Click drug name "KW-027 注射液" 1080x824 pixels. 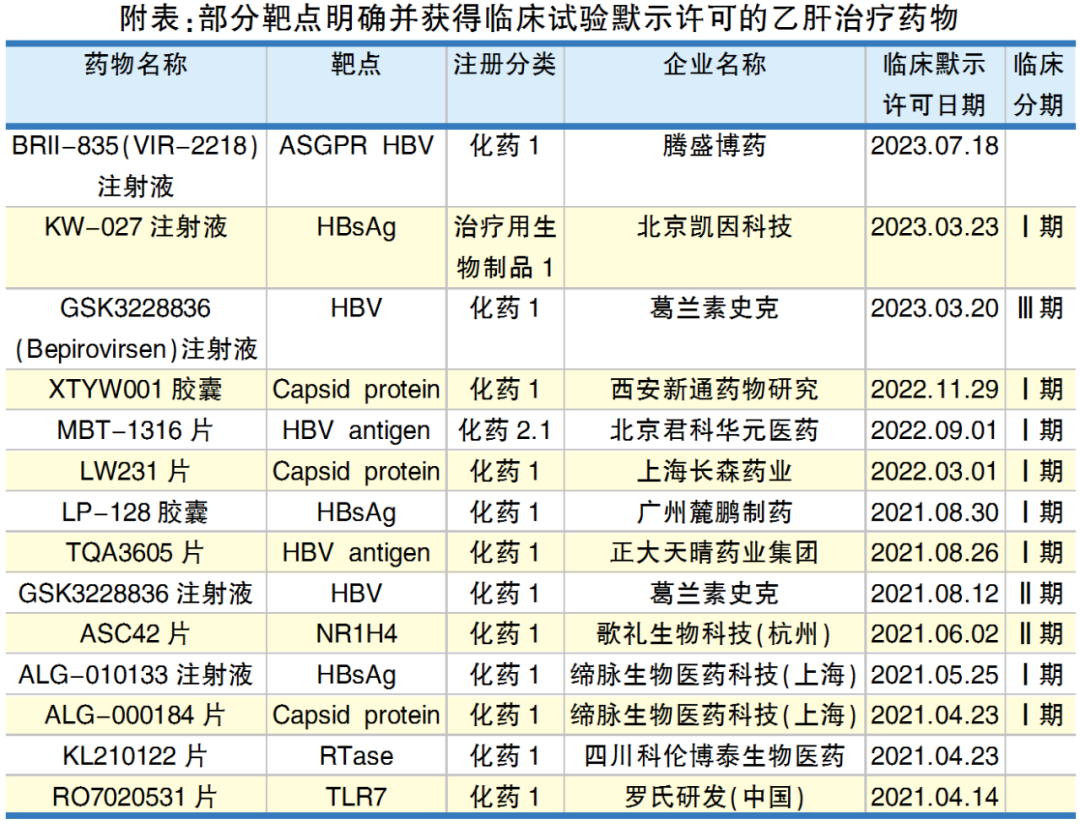click(136, 227)
